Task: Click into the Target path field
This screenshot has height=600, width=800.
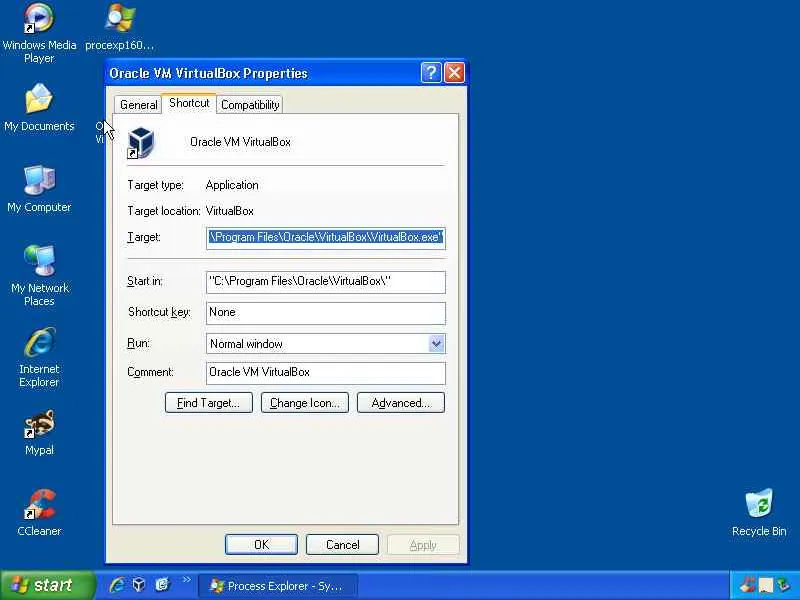Action: pos(326,238)
